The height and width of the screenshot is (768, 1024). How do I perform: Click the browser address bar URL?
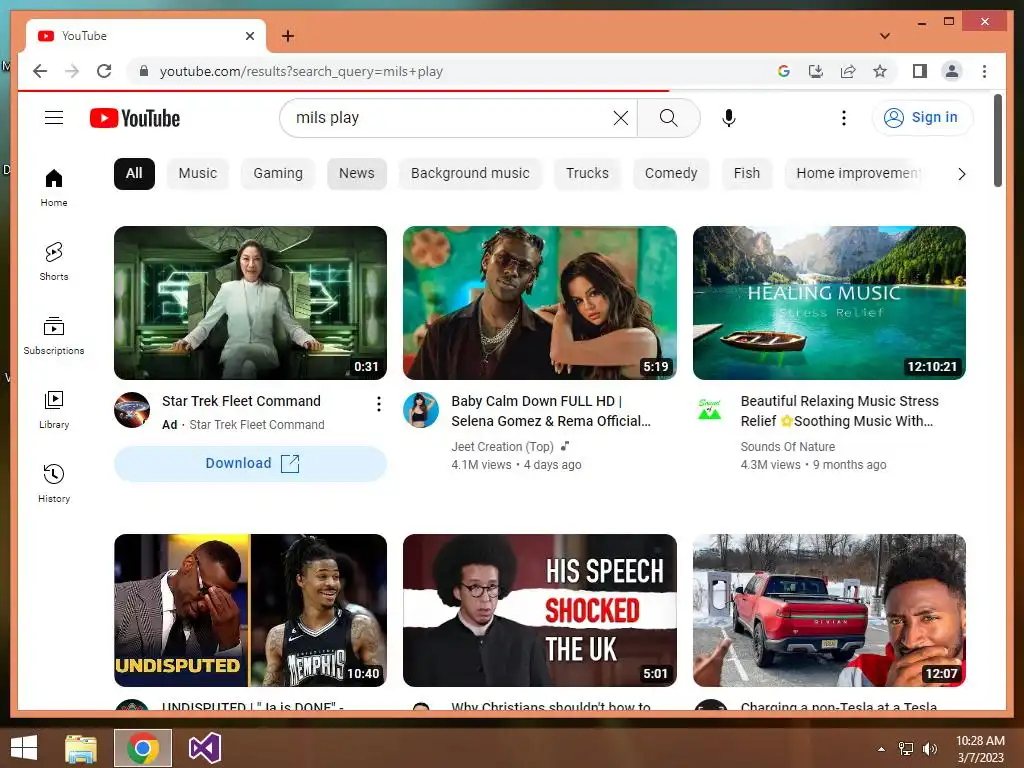(301, 71)
